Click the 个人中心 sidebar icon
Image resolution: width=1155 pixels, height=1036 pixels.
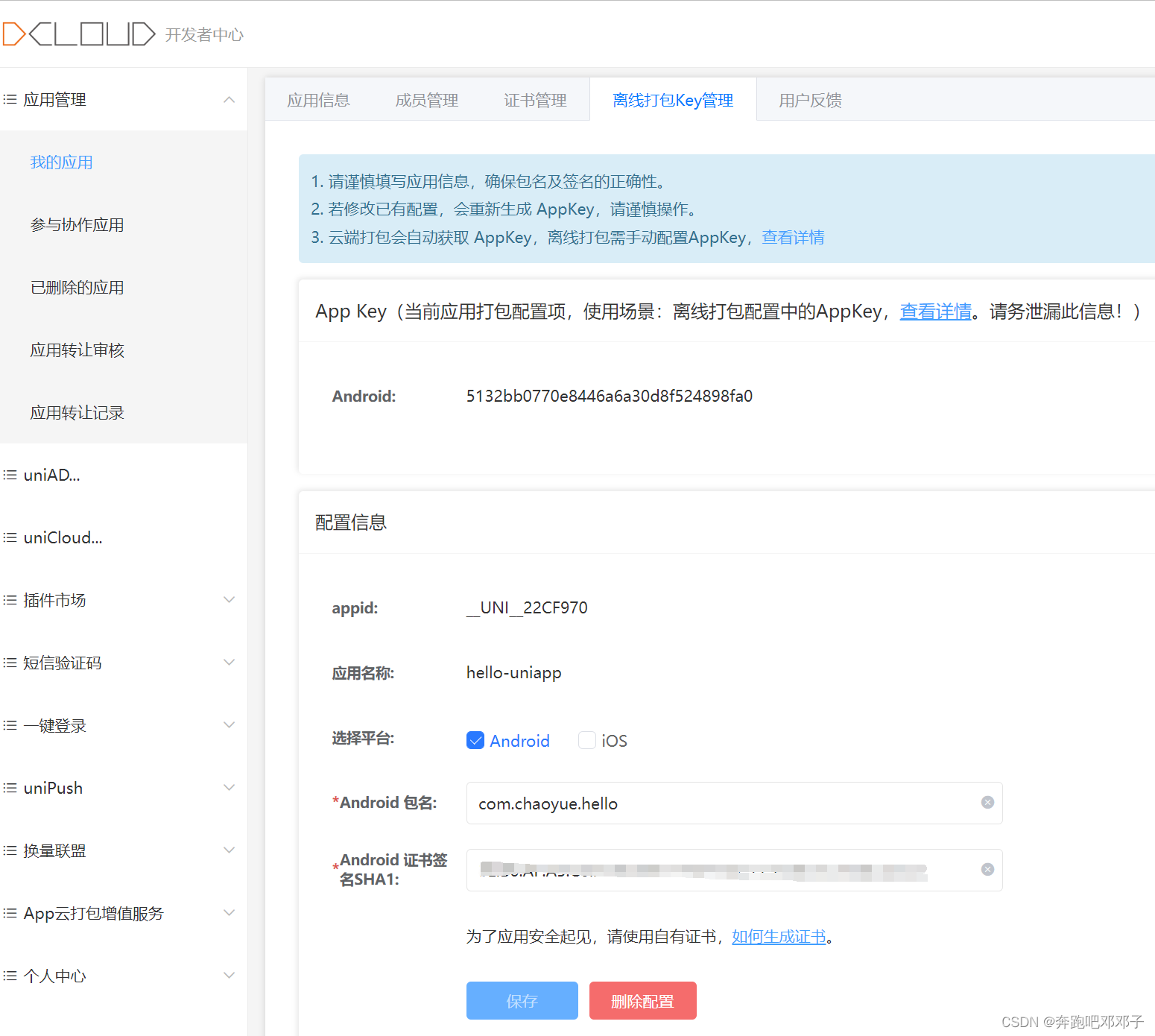tap(10, 975)
